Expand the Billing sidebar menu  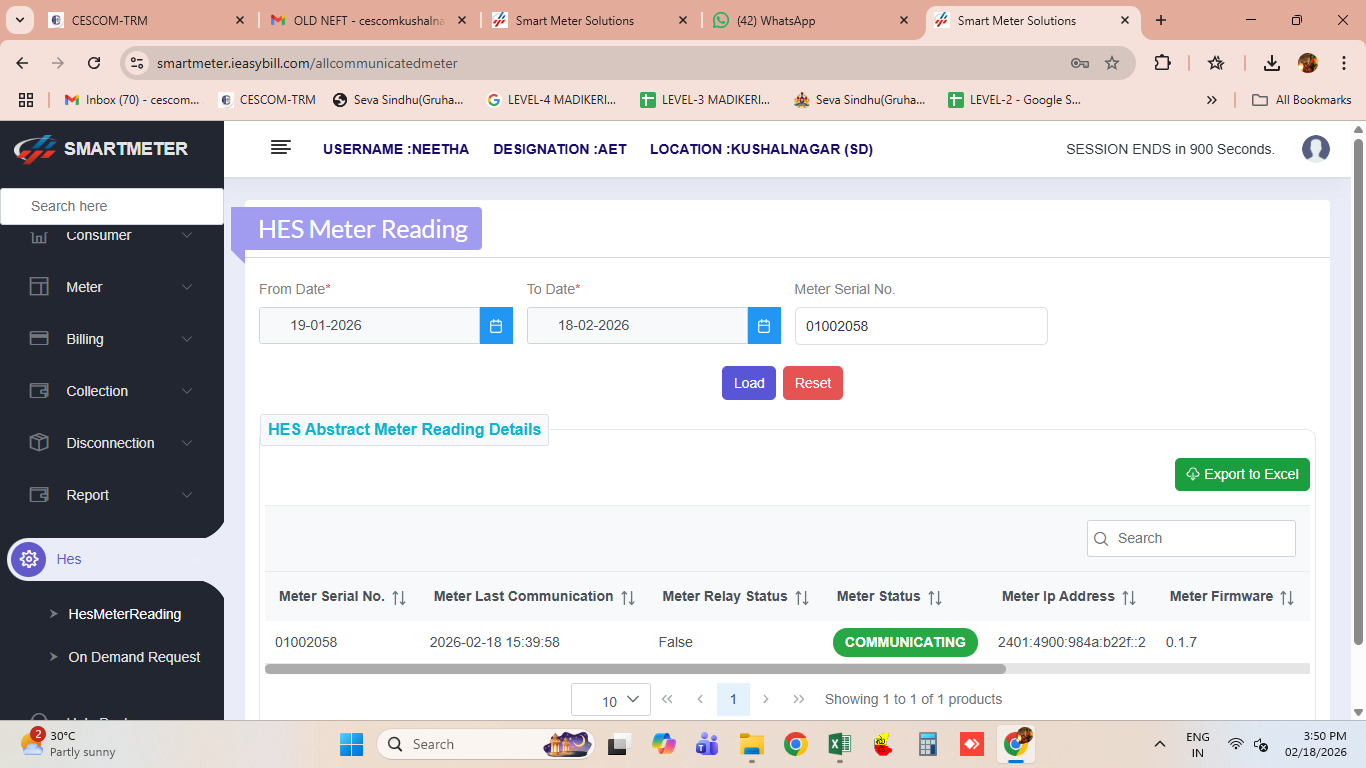112,339
